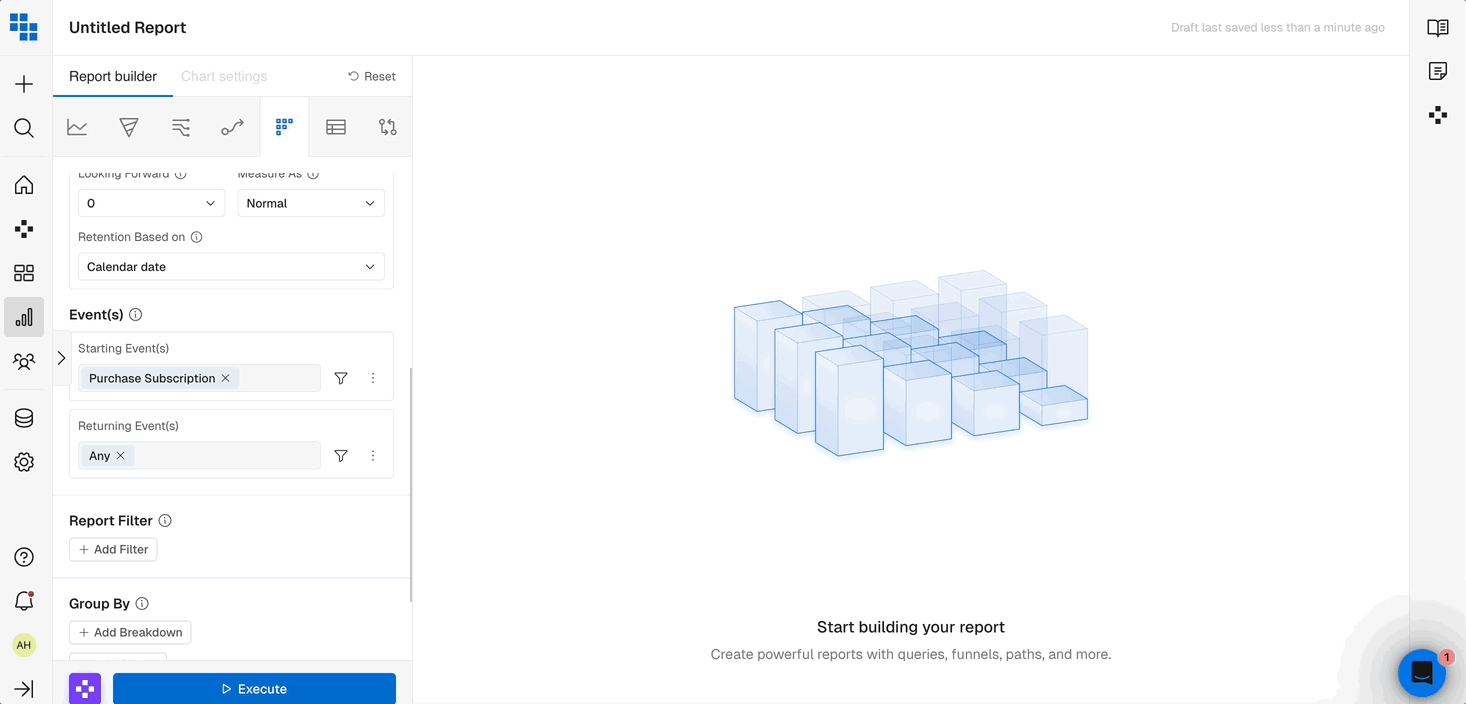Open more options for Returning Event(s)
1466x704 pixels.
tap(373, 455)
